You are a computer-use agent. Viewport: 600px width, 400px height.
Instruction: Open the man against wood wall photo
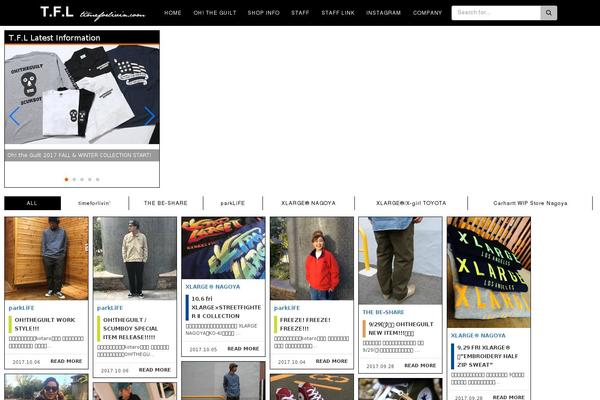pyautogui.click(x=46, y=258)
